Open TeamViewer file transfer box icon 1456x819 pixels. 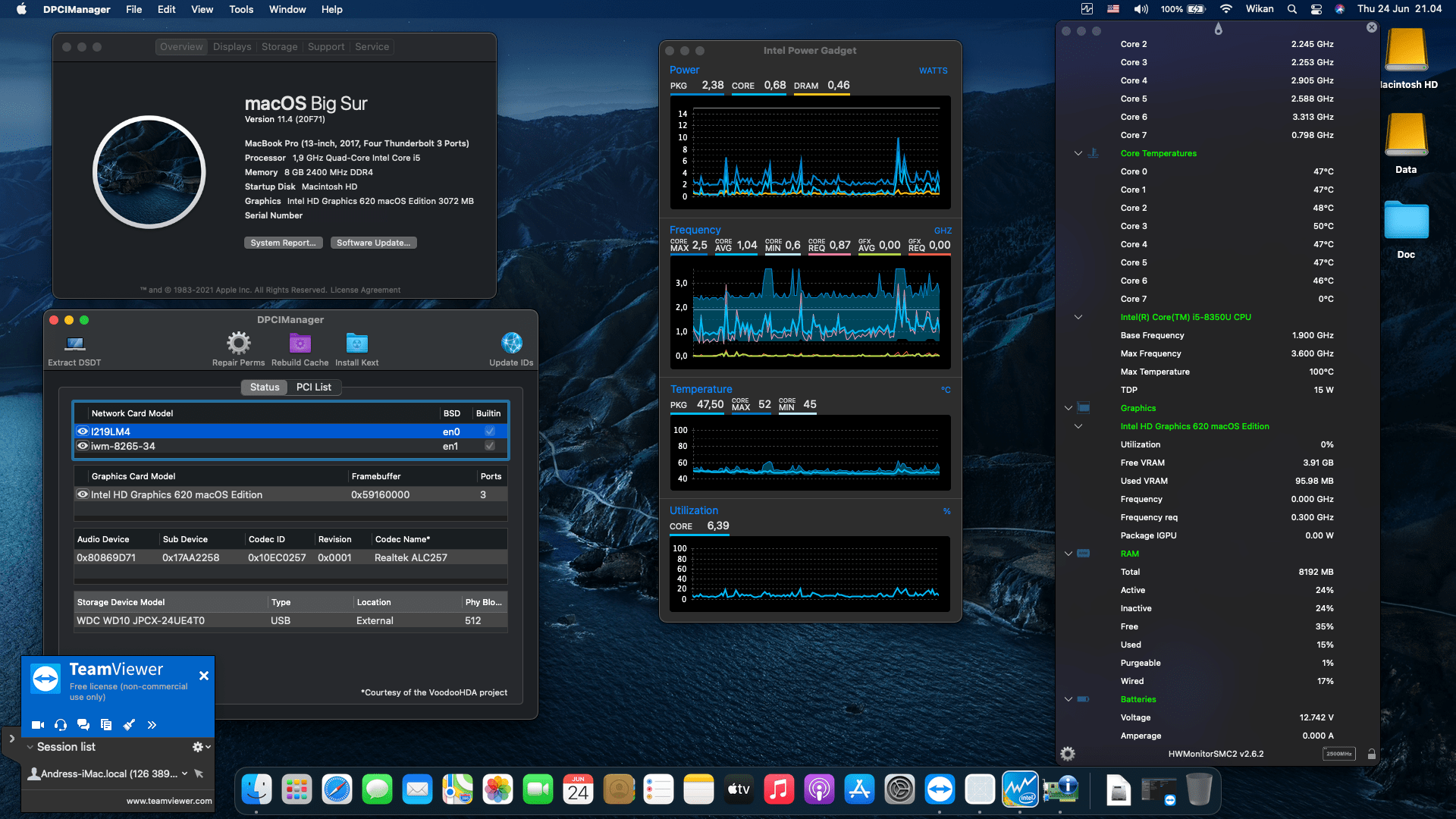click(106, 725)
